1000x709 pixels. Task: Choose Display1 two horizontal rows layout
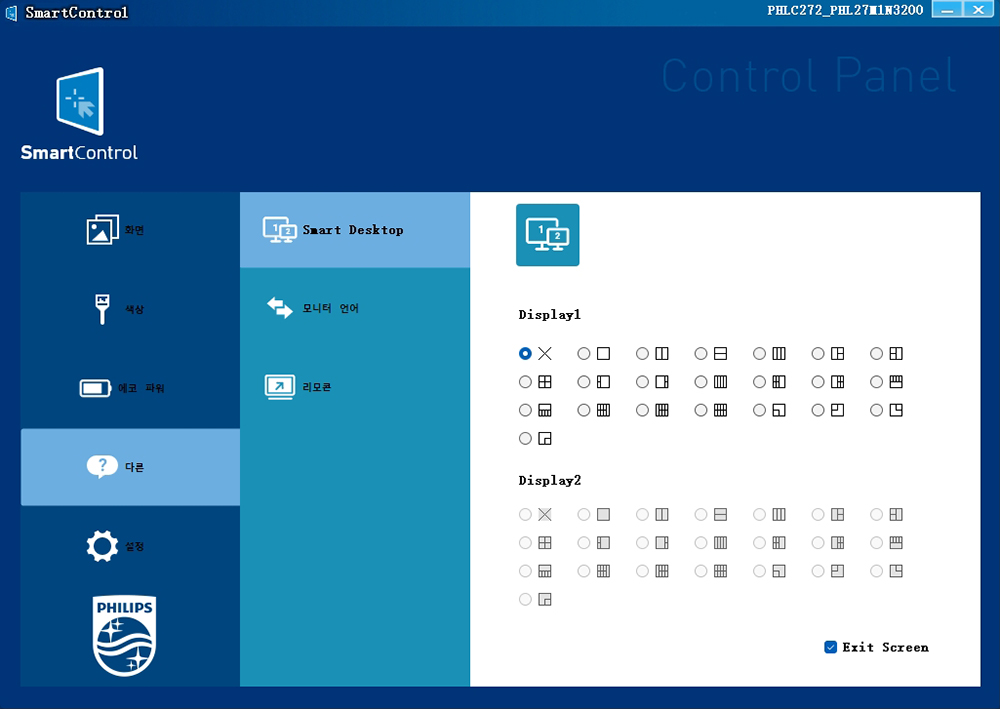pos(701,353)
